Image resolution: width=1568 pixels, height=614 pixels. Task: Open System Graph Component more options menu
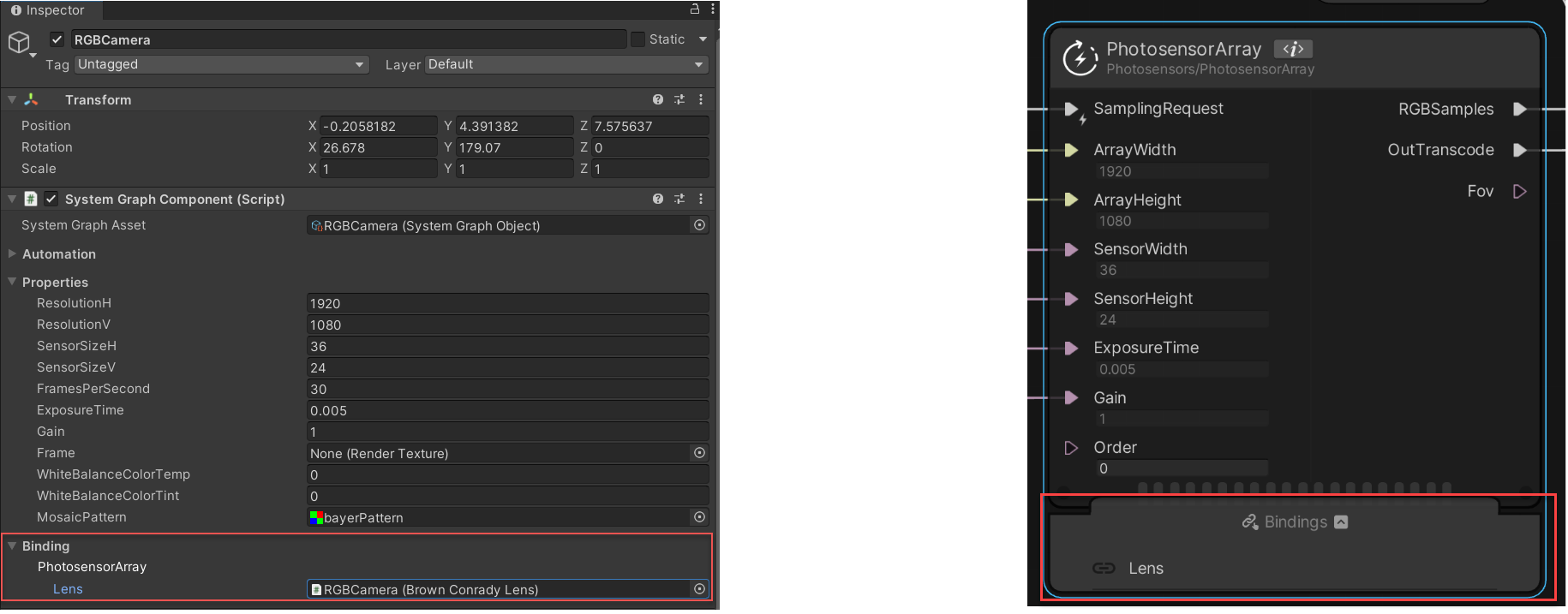pyautogui.click(x=701, y=199)
